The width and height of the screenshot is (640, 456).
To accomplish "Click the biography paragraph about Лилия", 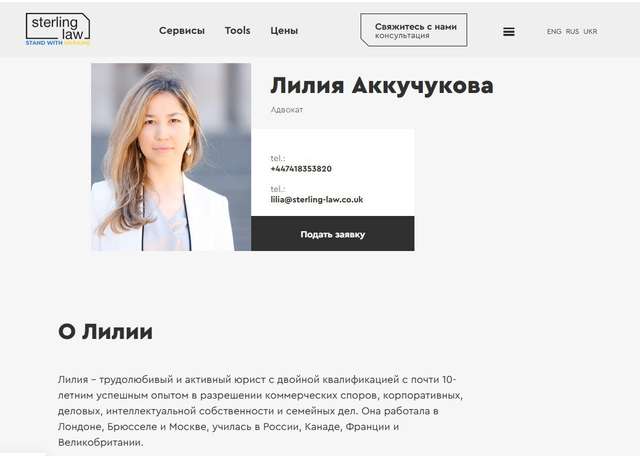I will (x=260, y=411).
